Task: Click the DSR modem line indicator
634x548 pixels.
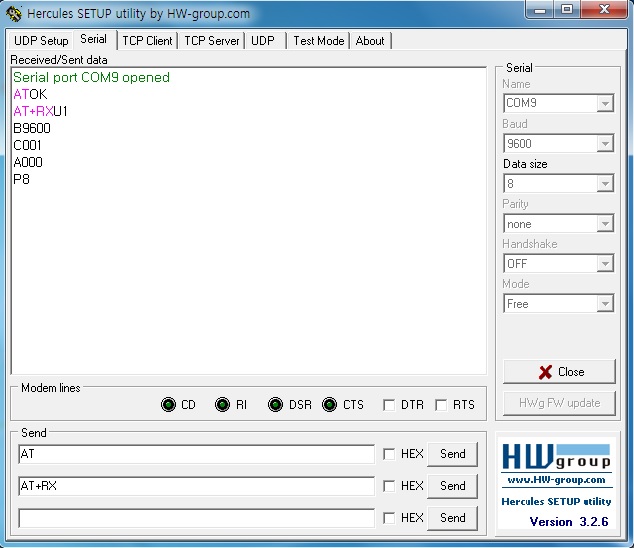Action: click(275, 404)
